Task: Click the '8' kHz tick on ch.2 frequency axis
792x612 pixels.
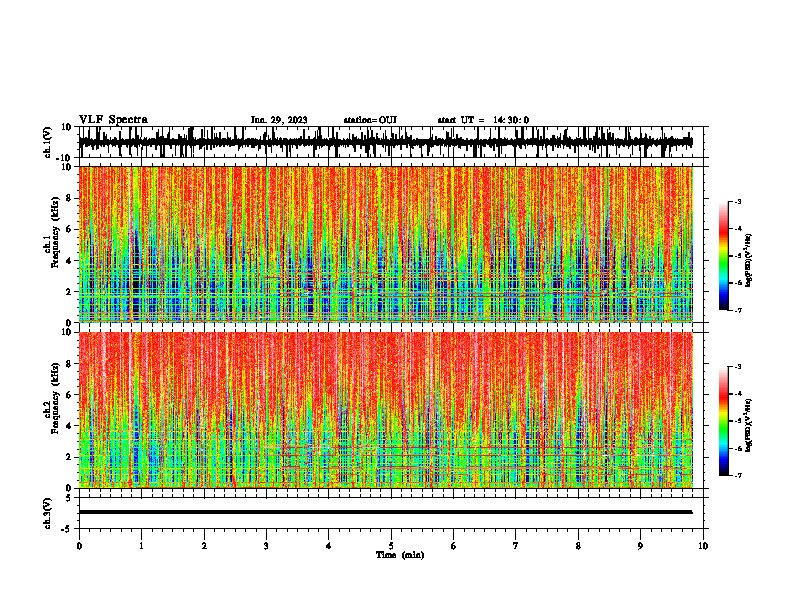Action: click(x=69, y=364)
